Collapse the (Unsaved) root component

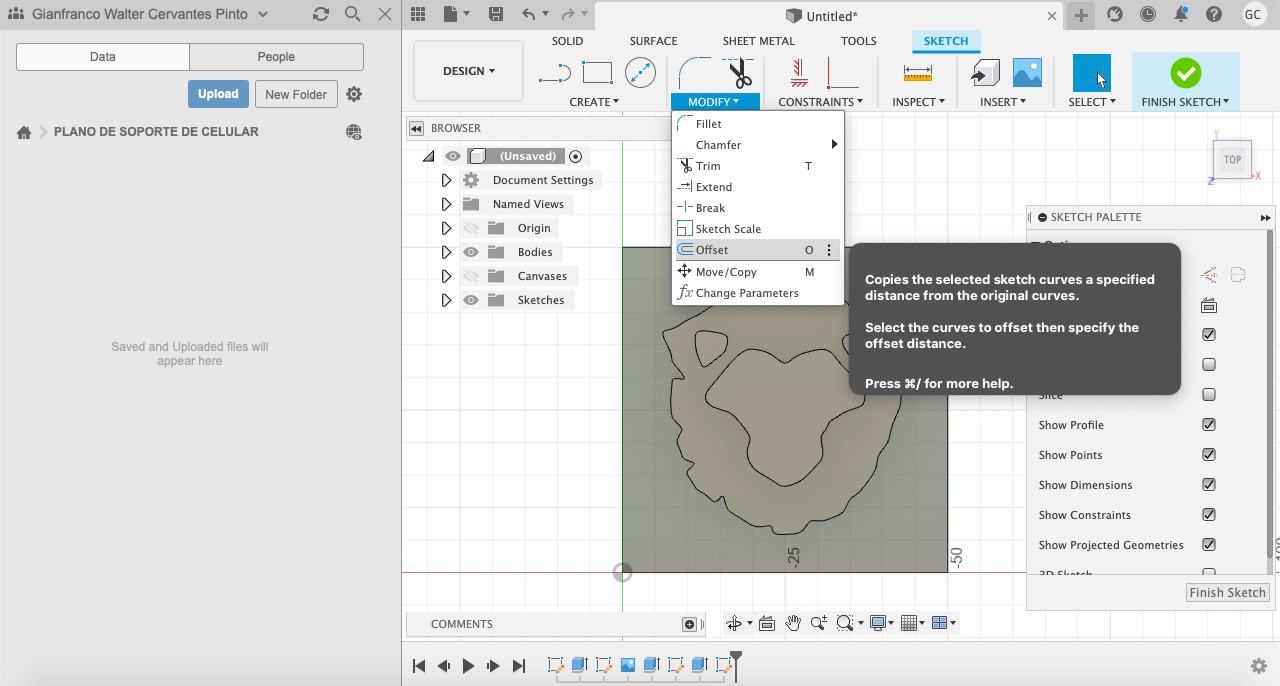[x=428, y=156]
